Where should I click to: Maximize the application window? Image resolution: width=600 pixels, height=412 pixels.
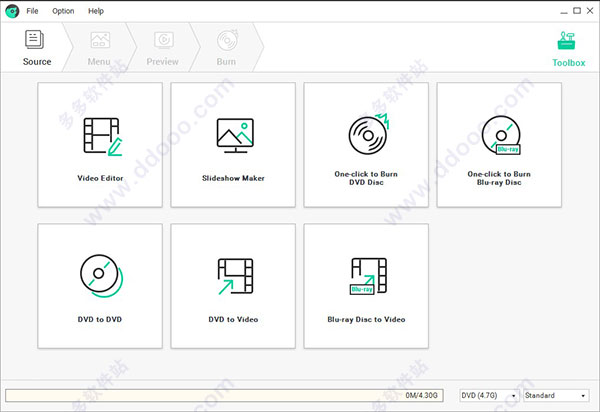tap(577, 11)
